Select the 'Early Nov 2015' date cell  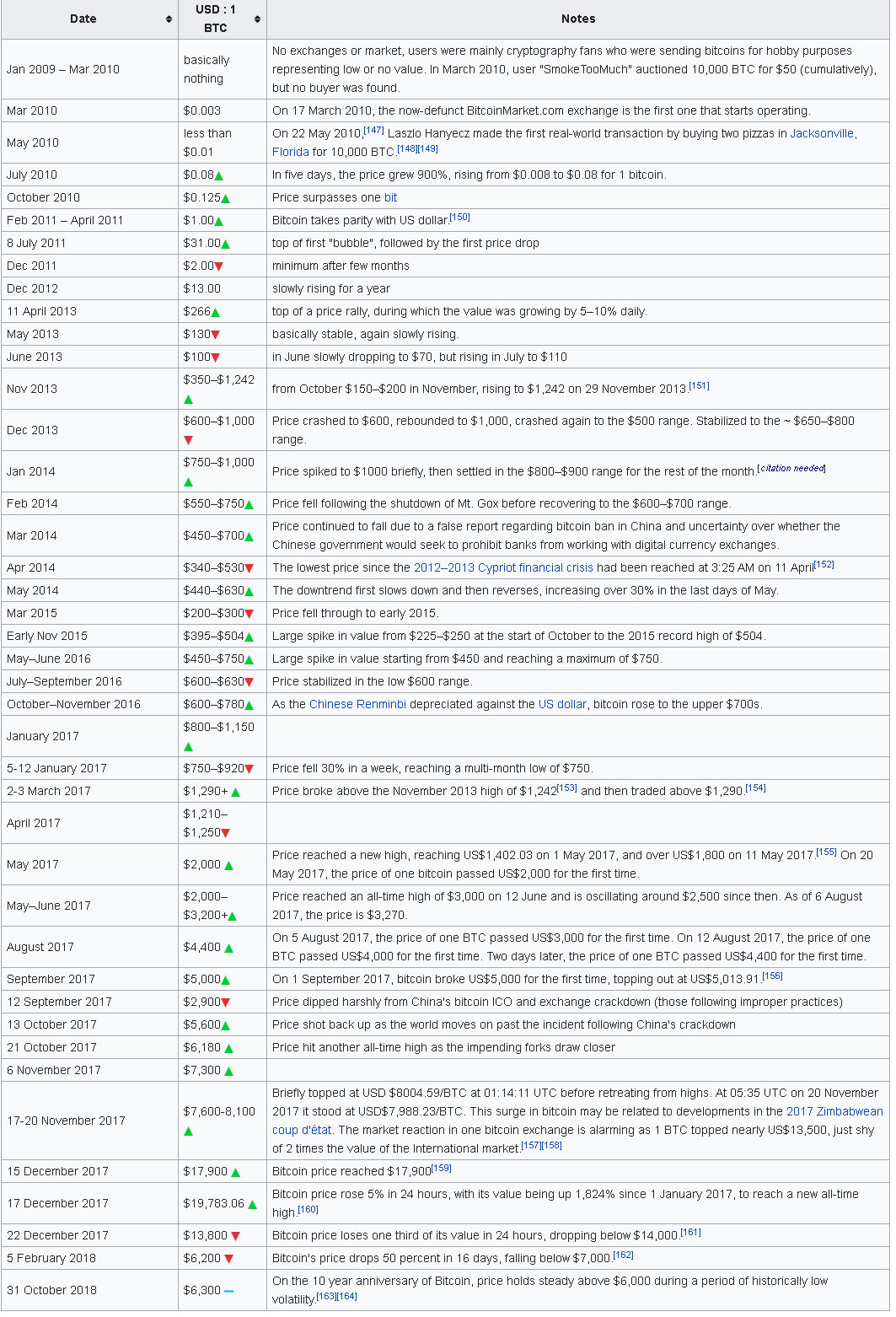point(90,636)
